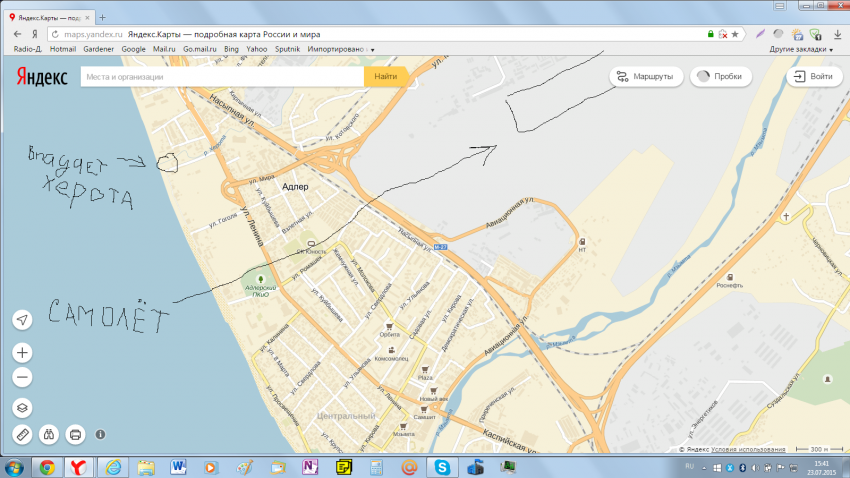Select the ruler distance tool

(x=23, y=435)
